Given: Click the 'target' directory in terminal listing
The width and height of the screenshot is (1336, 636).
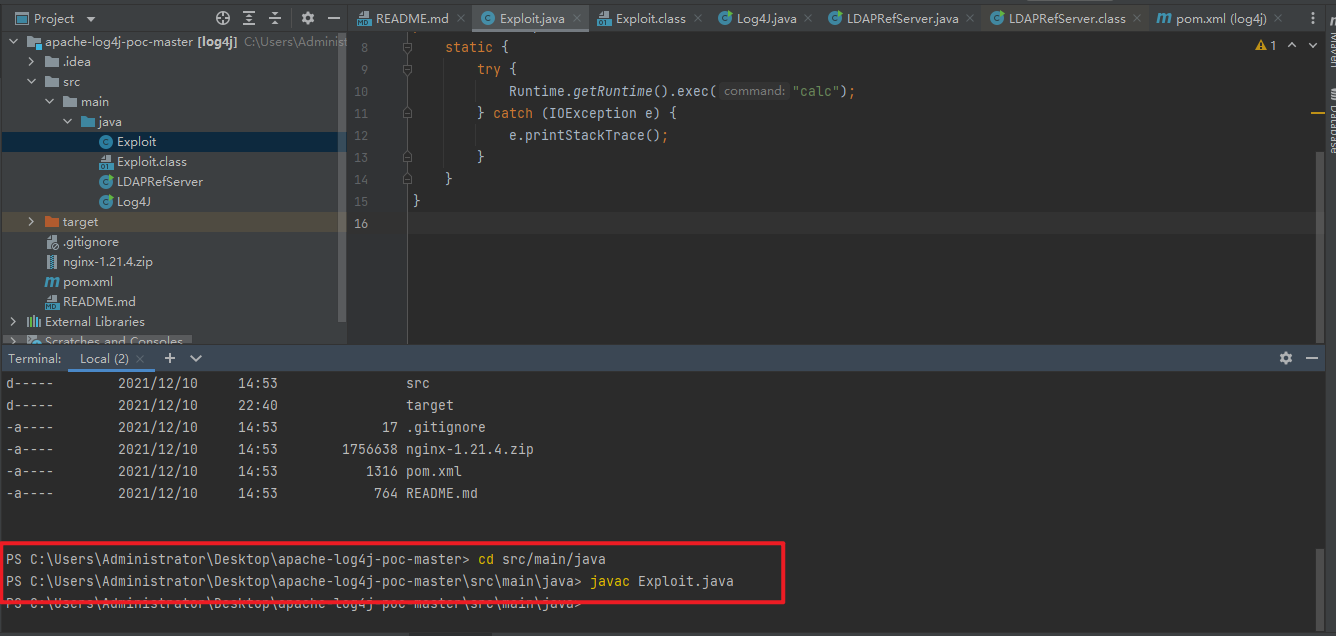Looking at the screenshot, I should coord(430,405).
